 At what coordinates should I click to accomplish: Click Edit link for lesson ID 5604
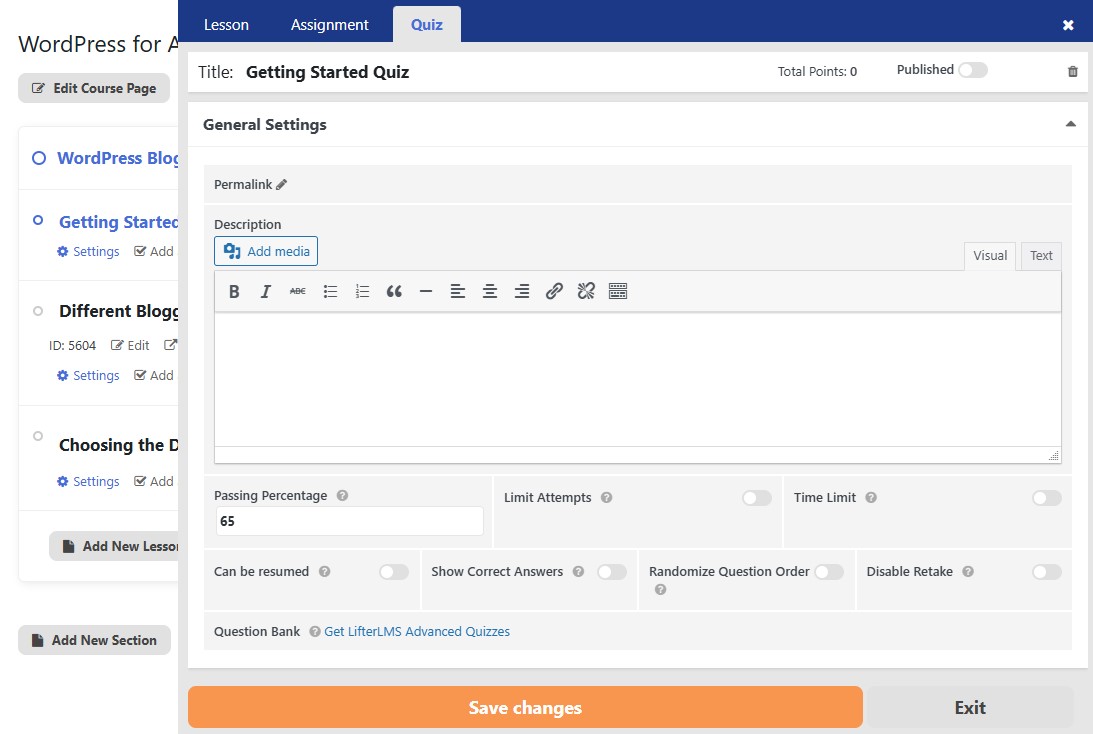pos(130,346)
